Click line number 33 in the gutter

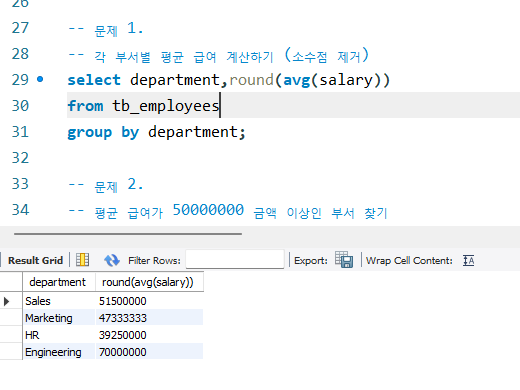coord(20,184)
